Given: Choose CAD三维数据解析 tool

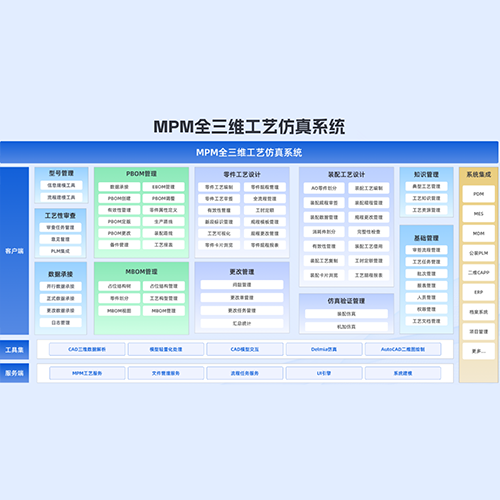Looking at the screenshot, I should [87, 349].
